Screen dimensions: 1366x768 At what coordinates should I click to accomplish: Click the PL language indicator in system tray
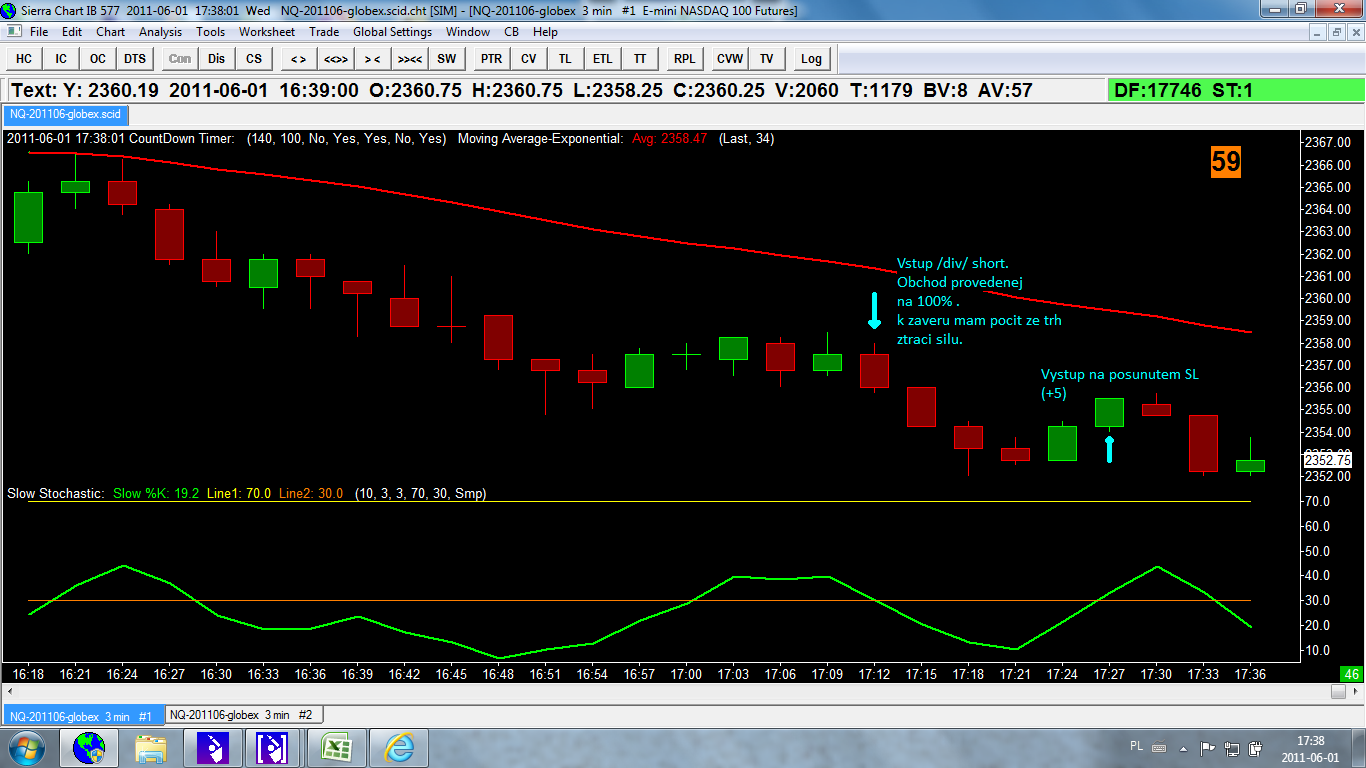(x=1136, y=746)
